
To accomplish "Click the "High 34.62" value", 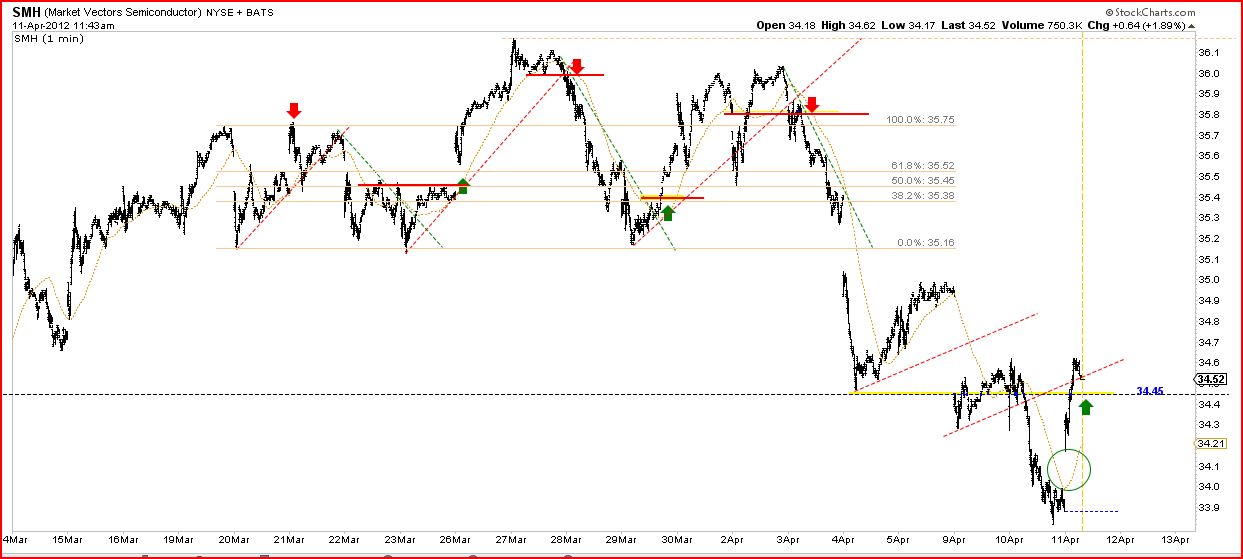I will (849, 25).
